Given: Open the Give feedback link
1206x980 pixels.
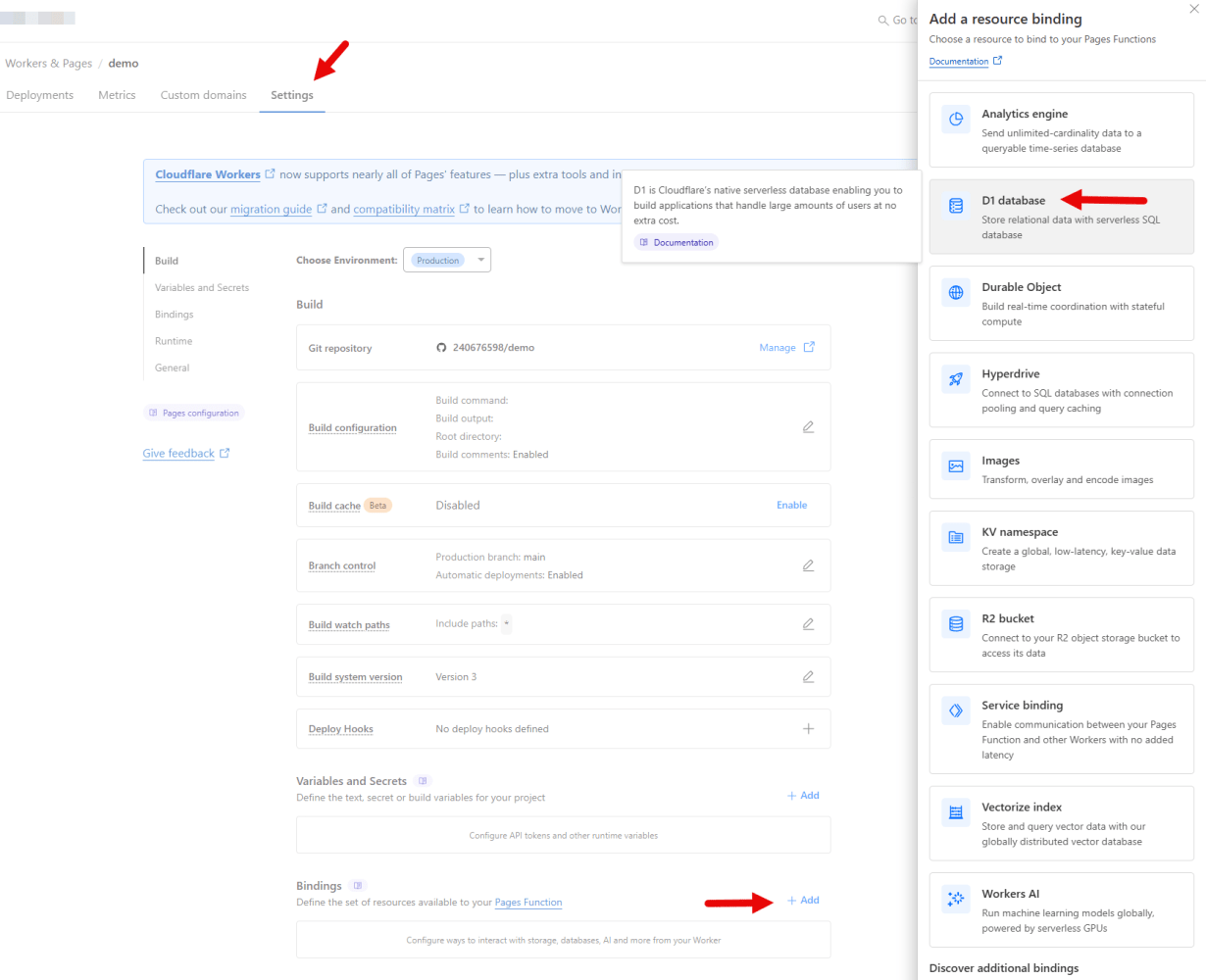Looking at the screenshot, I should click(x=178, y=453).
